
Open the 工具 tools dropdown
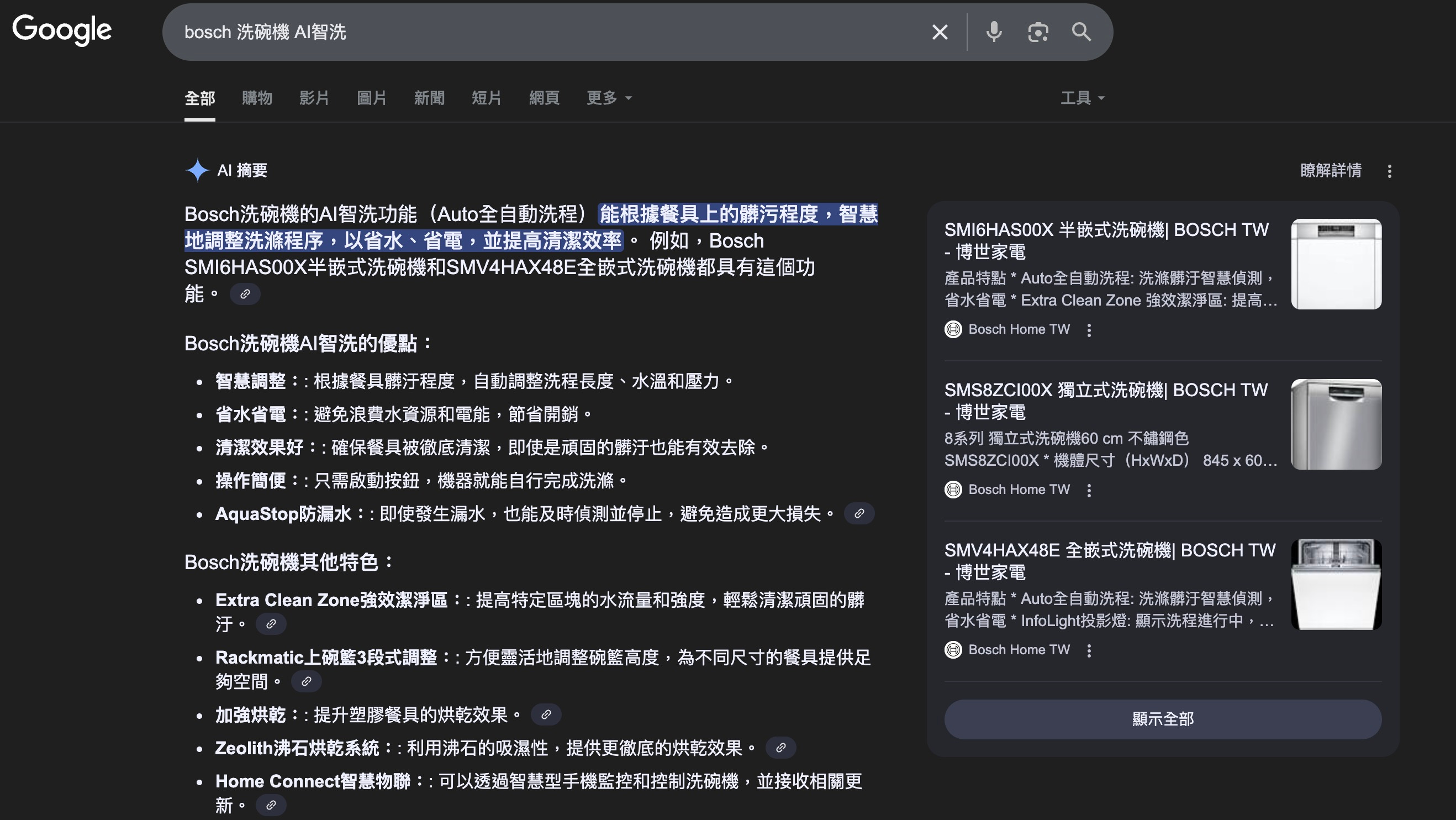tap(1082, 98)
